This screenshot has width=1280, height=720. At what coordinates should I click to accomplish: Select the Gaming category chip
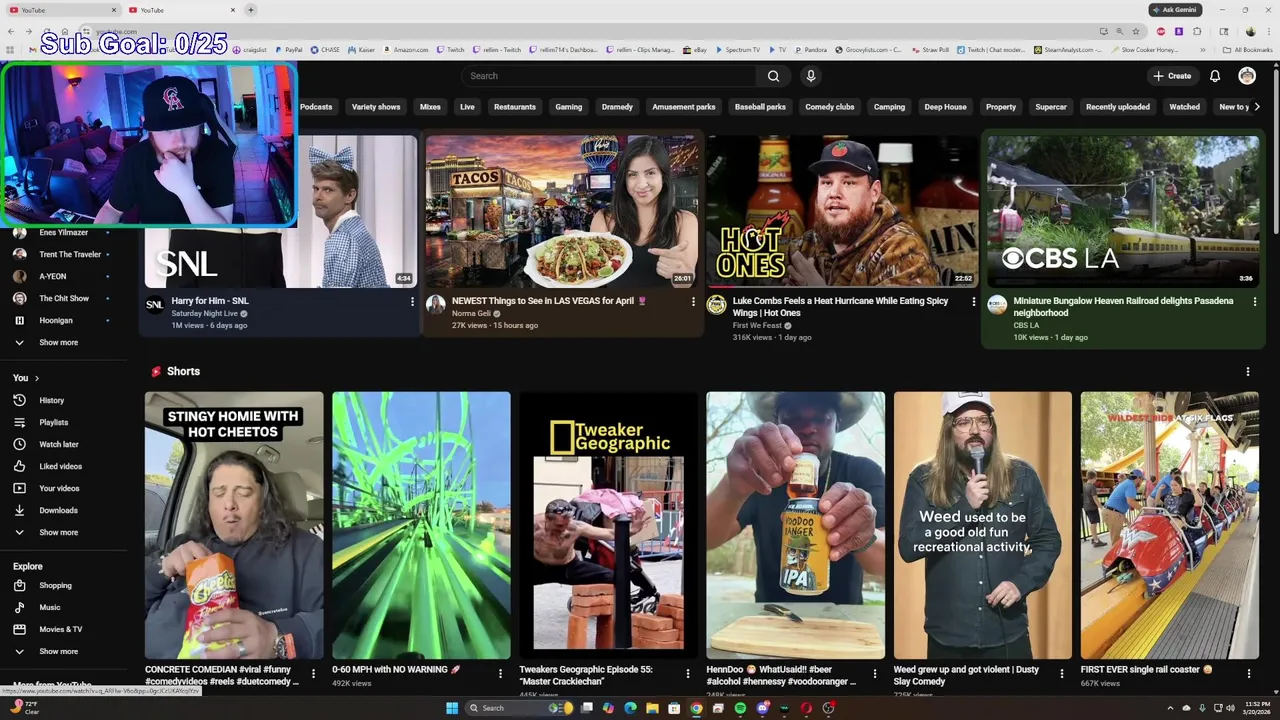[569, 107]
